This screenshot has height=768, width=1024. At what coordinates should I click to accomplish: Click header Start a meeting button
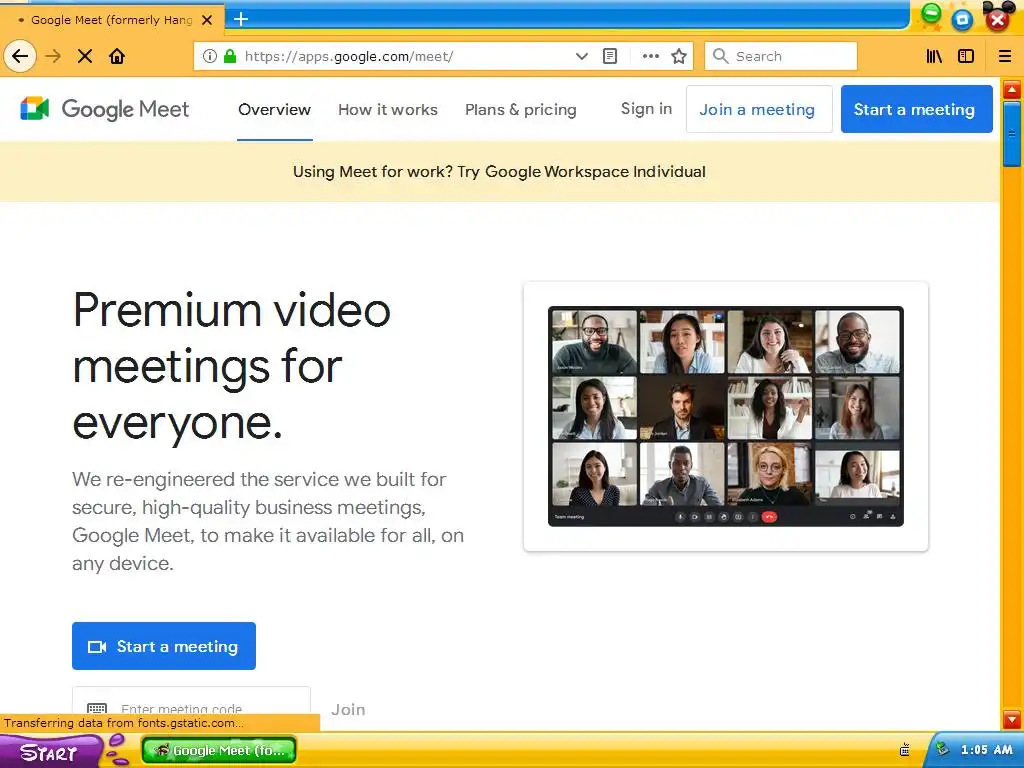click(916, 109)
